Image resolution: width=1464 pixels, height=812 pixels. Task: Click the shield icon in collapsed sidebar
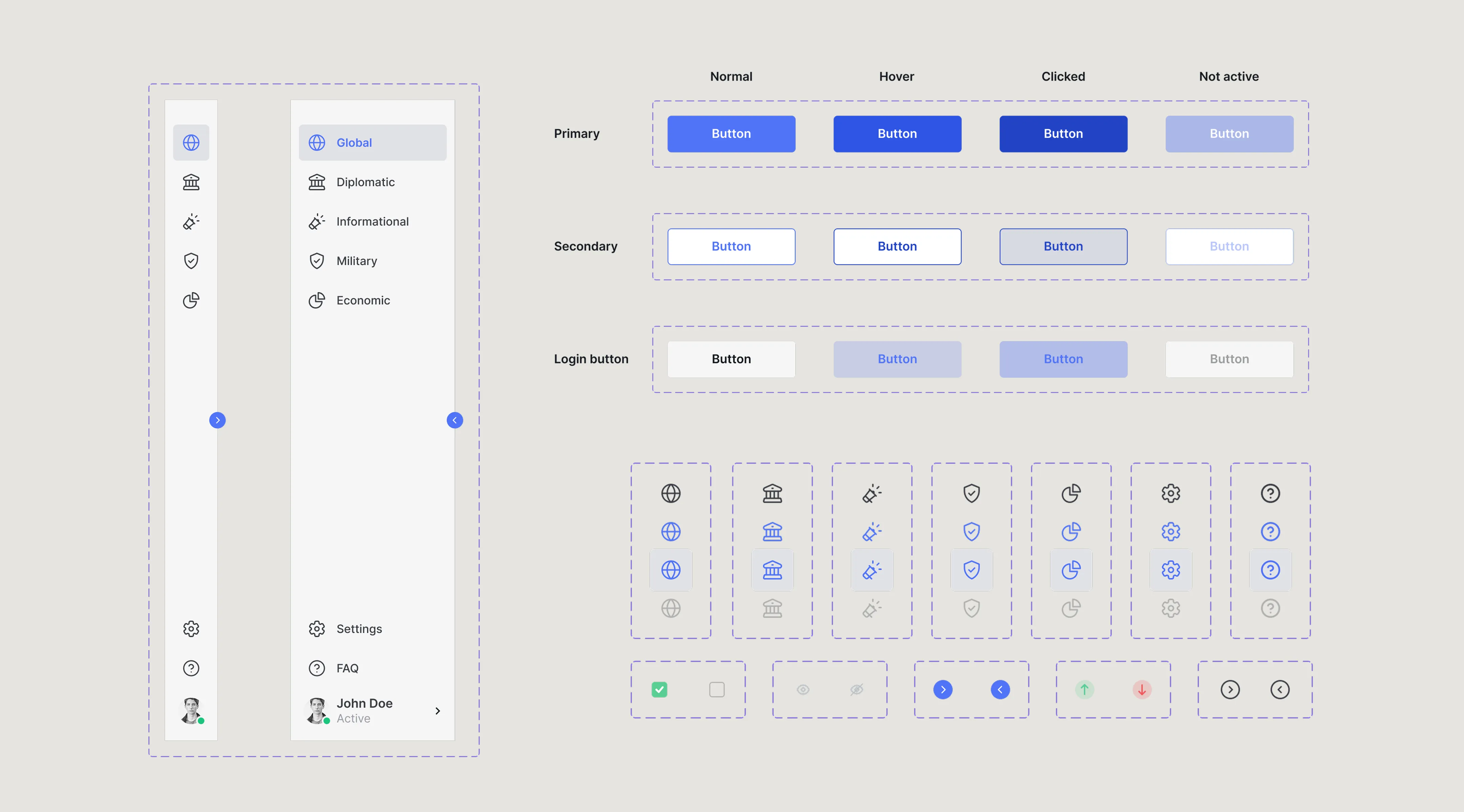[x=191, y=261]
